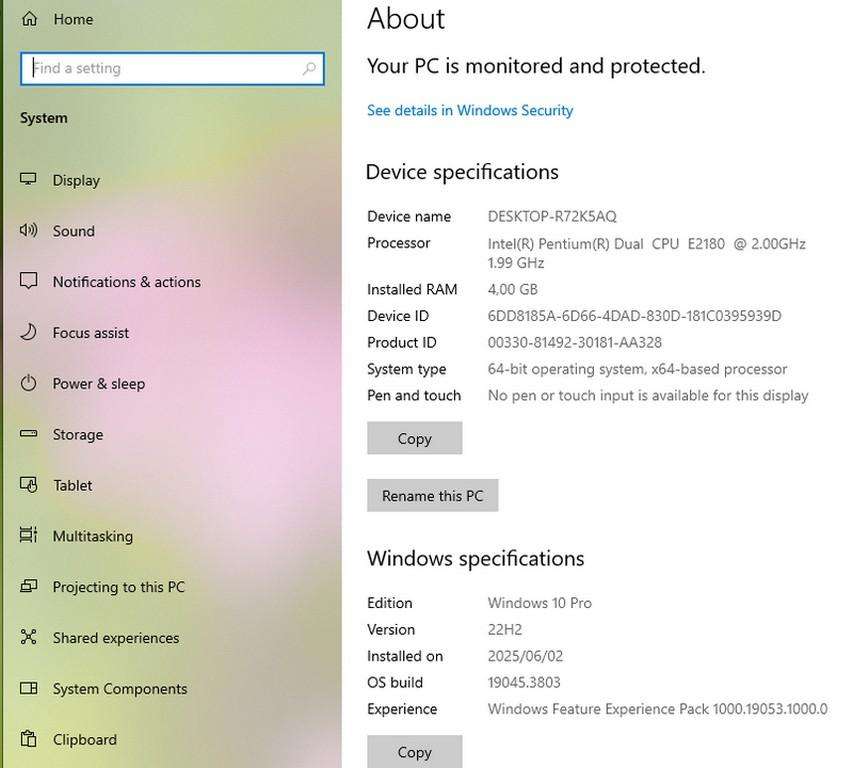853x768 pixels.
Task: Select the Storage drive icon
Action: (x=29, y=435)
